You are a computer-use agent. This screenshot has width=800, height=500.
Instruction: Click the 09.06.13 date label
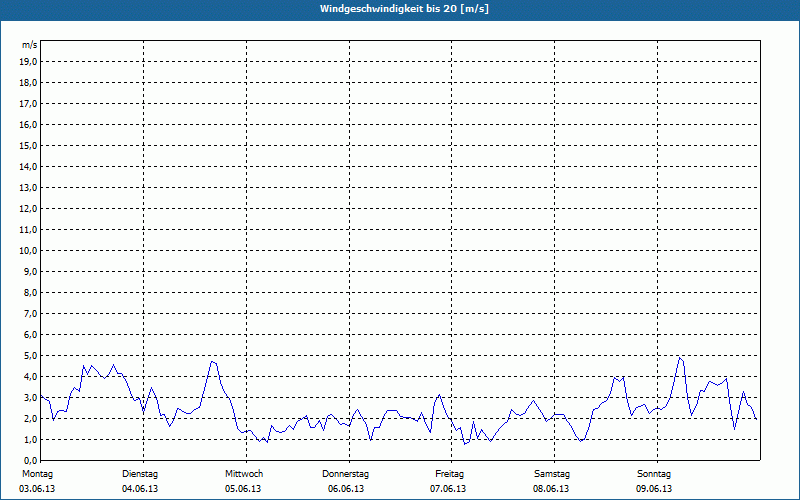tap(654, 489)
